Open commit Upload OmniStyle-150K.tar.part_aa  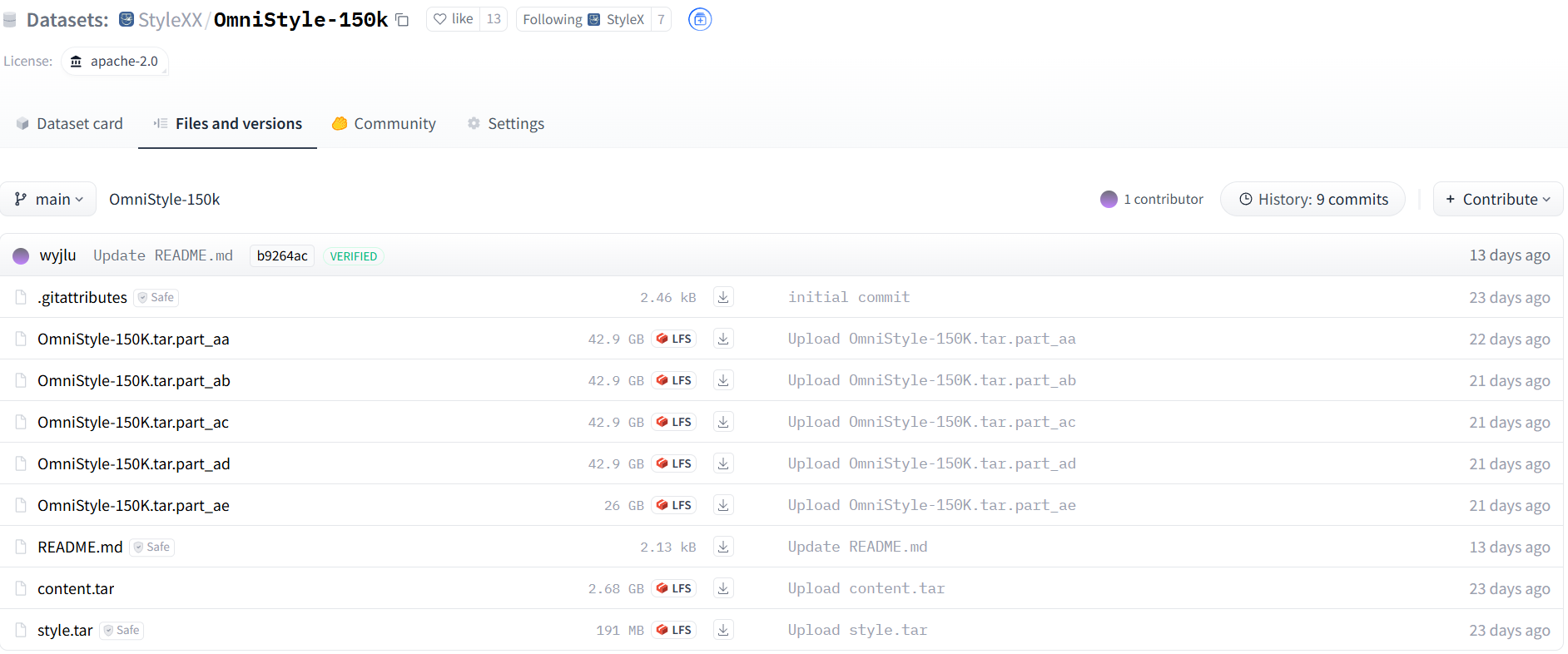pyautogui.click(x=932, y=339)
